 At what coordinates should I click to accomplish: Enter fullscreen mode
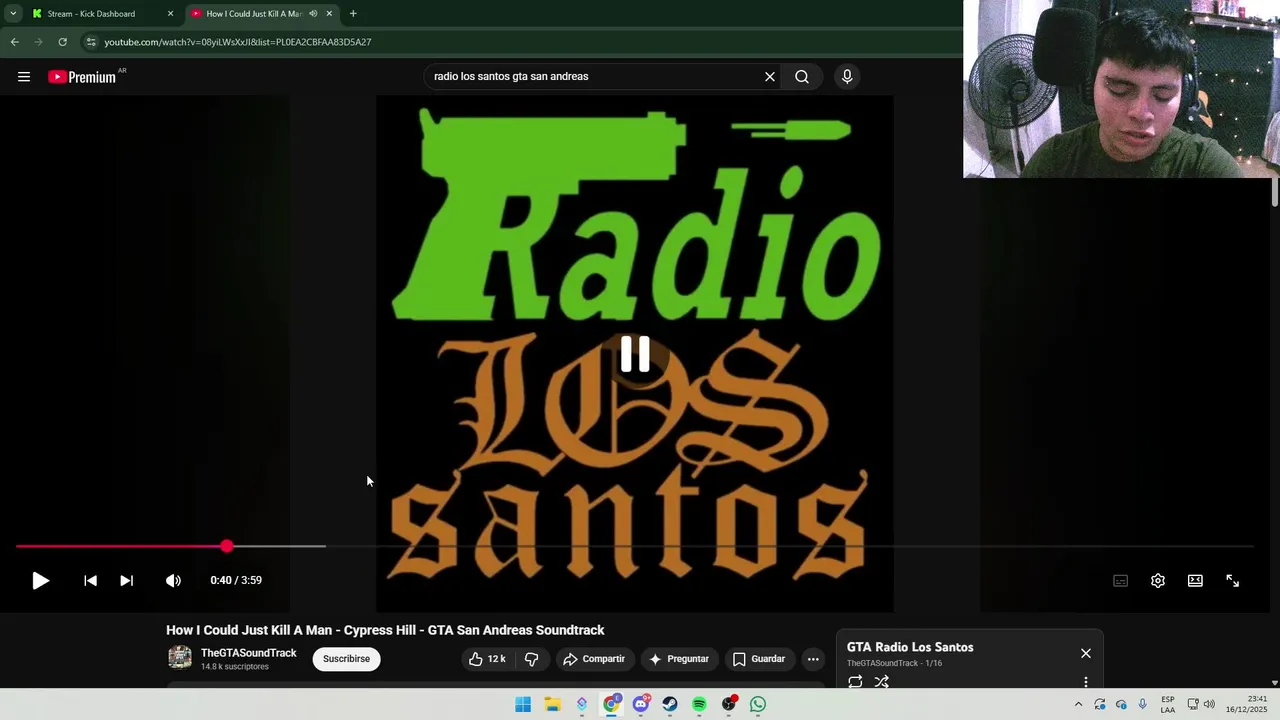[x=1233, y=581]
